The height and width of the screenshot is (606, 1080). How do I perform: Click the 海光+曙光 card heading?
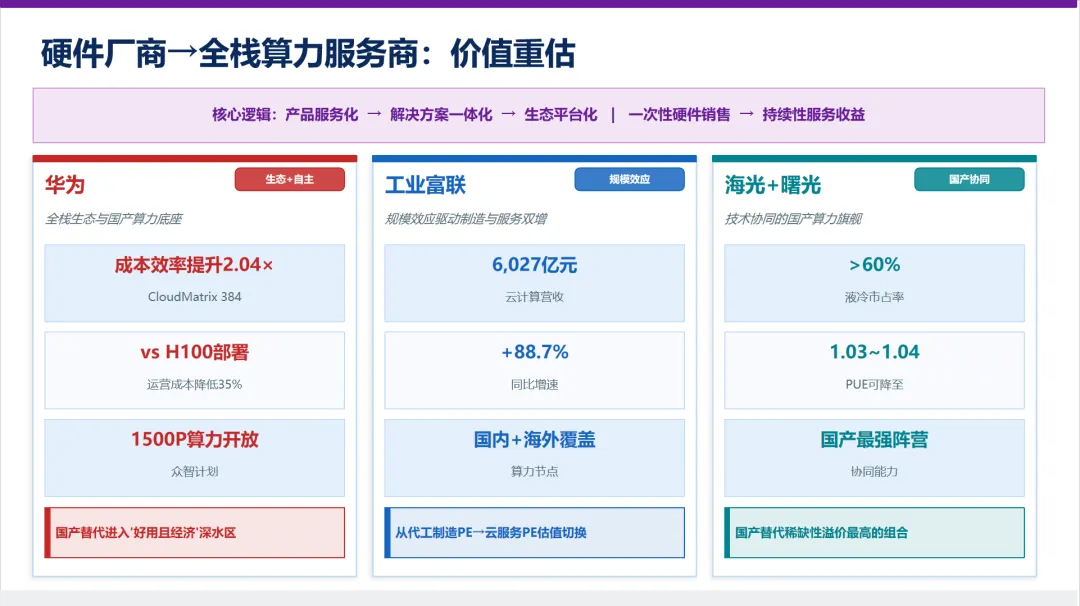773,185
